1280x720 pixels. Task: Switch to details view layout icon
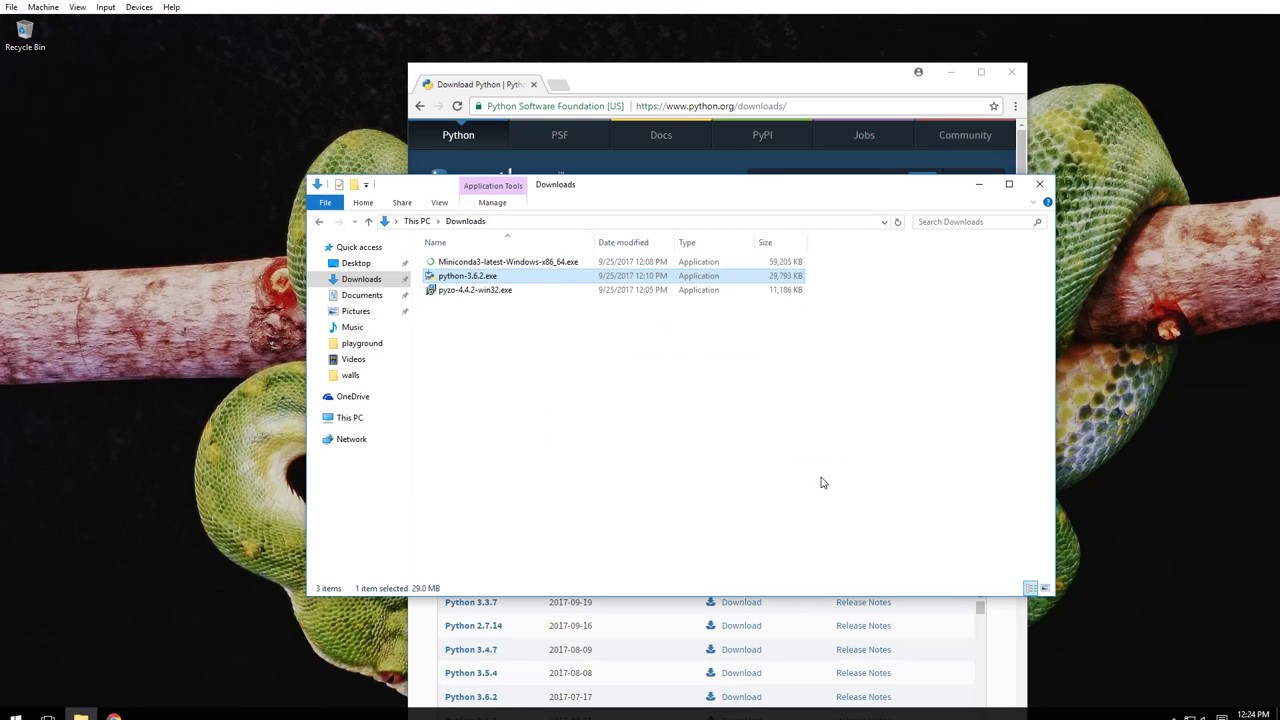click(1030, 588)
